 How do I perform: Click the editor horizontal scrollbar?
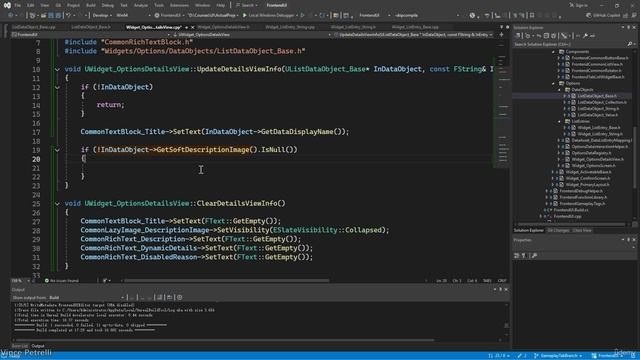[227, 281]
